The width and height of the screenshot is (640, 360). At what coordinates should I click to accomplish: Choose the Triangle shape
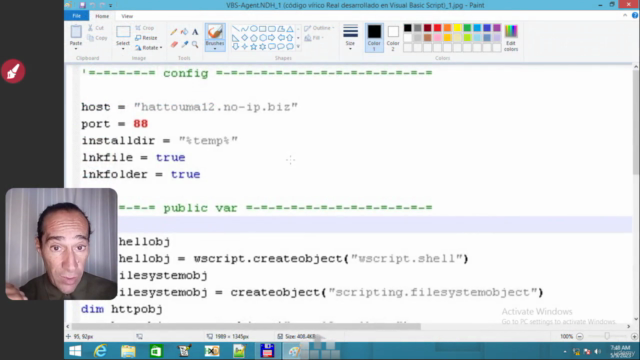click(x=290, y=29)
